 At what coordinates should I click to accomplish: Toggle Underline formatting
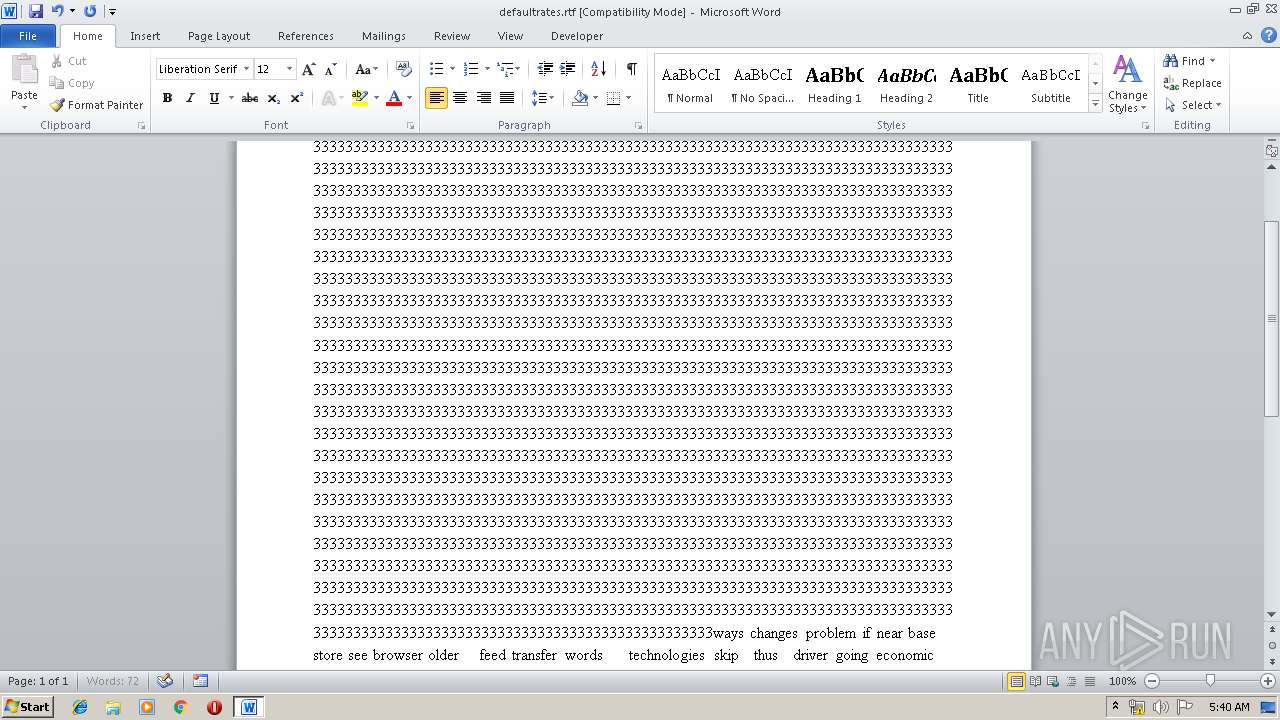(213, 98)
